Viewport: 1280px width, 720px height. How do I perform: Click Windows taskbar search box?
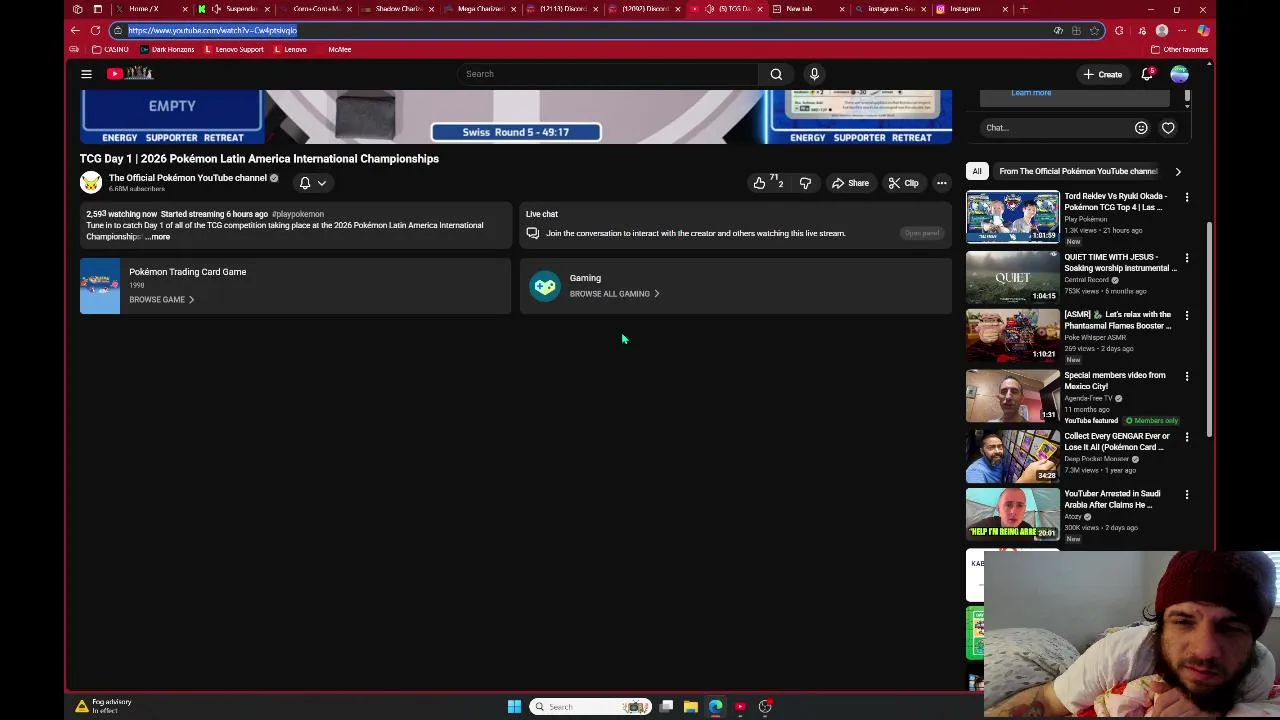(x=590, y=707)
